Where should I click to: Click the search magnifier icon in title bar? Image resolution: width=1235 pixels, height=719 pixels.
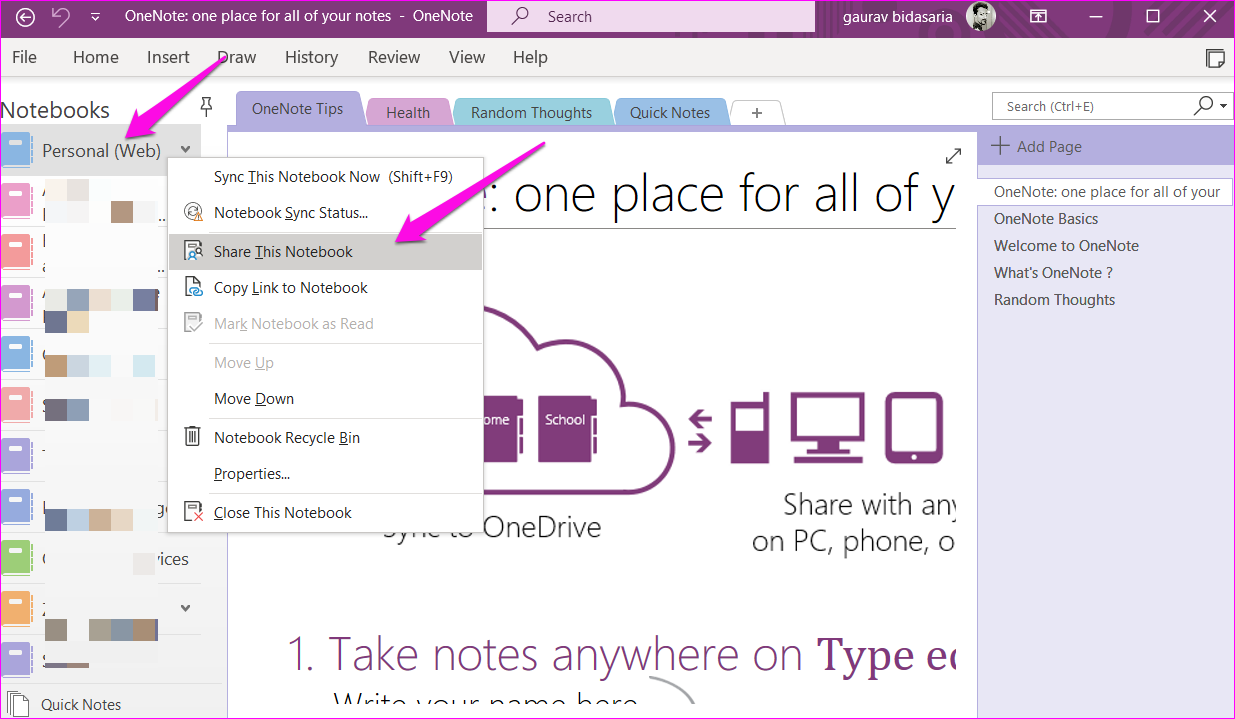click(x=521, y=16)
